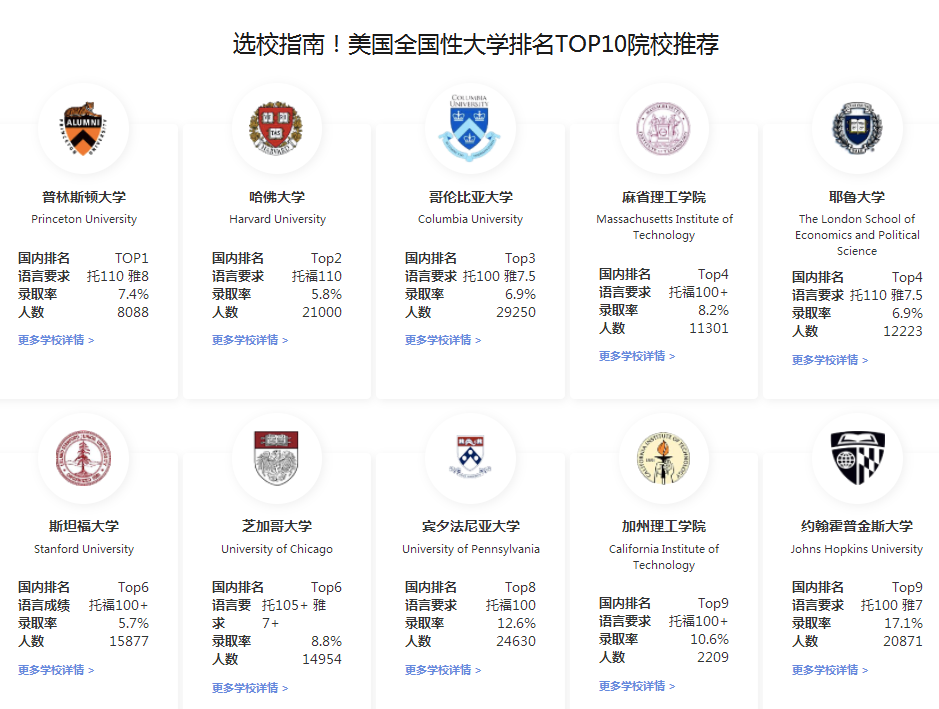Click the Caltech torch seal logo
The image size is (939, 709).
point(663,458)
